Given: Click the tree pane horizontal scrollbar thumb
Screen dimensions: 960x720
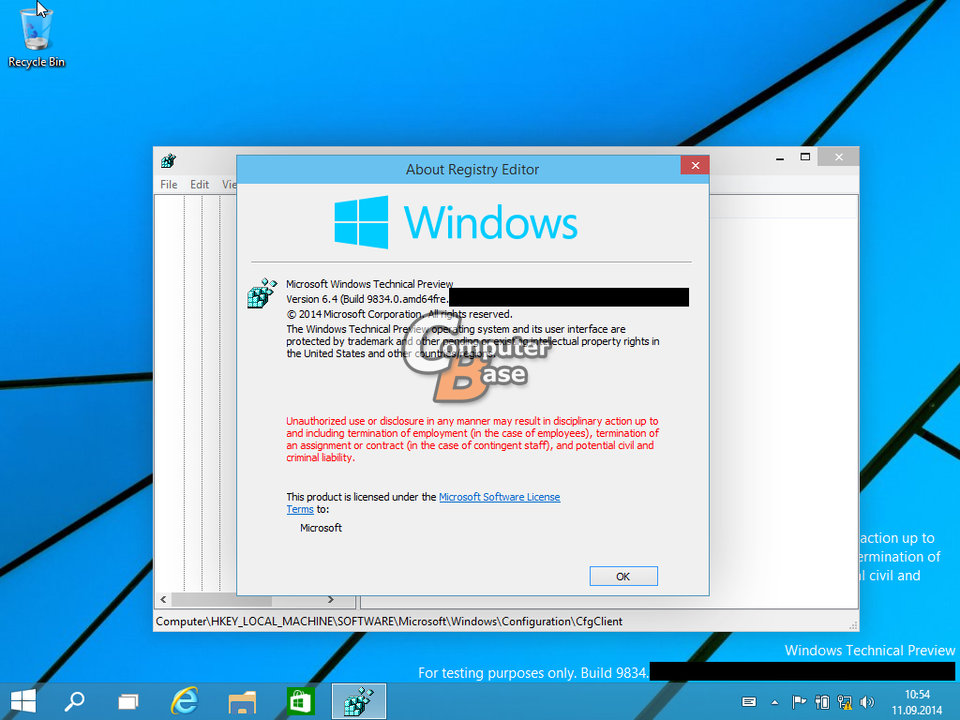Looking at the screenshot, I should click(x=222, y=599).
